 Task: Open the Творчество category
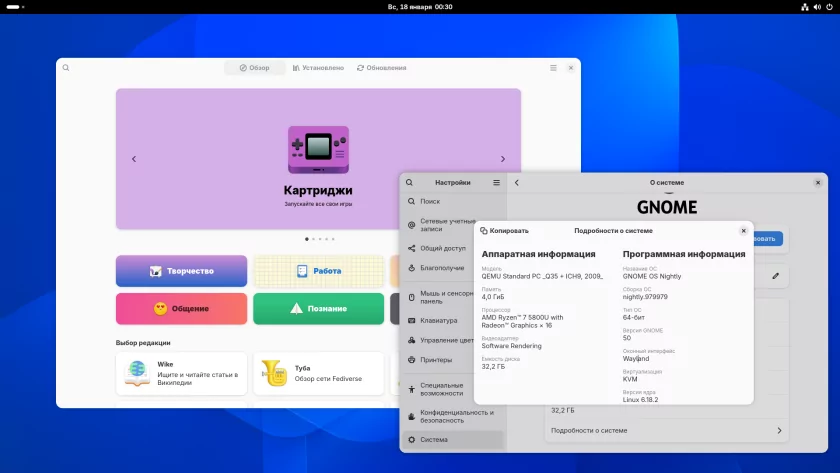pyautogui.click(x=181, y=271)
